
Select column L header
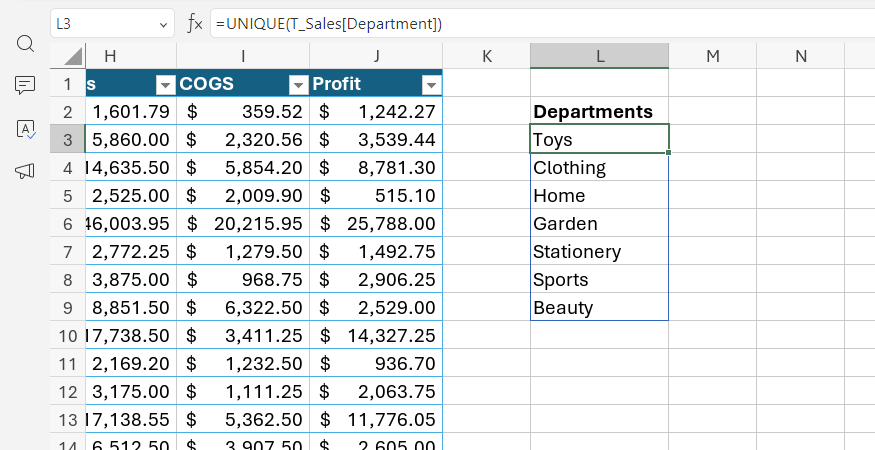point(600,56)
